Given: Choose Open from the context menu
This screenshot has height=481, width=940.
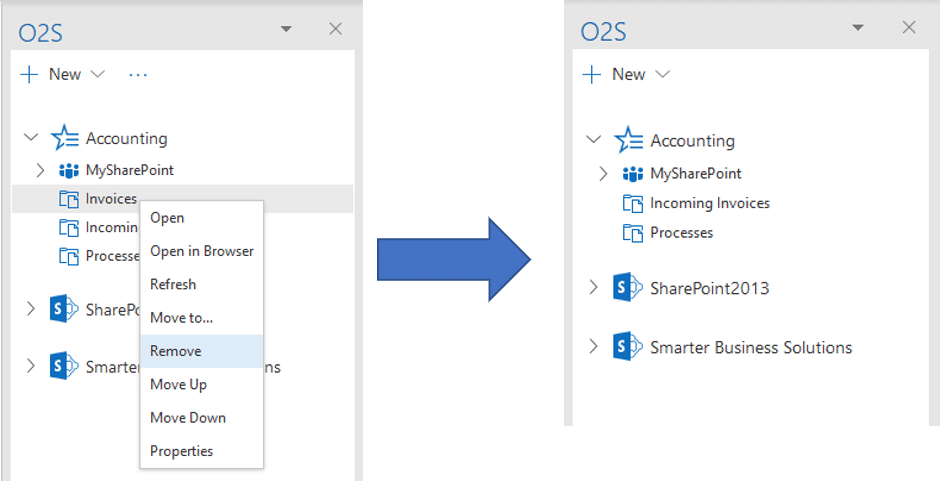Looking at the screenshot, I should [x=201, y=218].
